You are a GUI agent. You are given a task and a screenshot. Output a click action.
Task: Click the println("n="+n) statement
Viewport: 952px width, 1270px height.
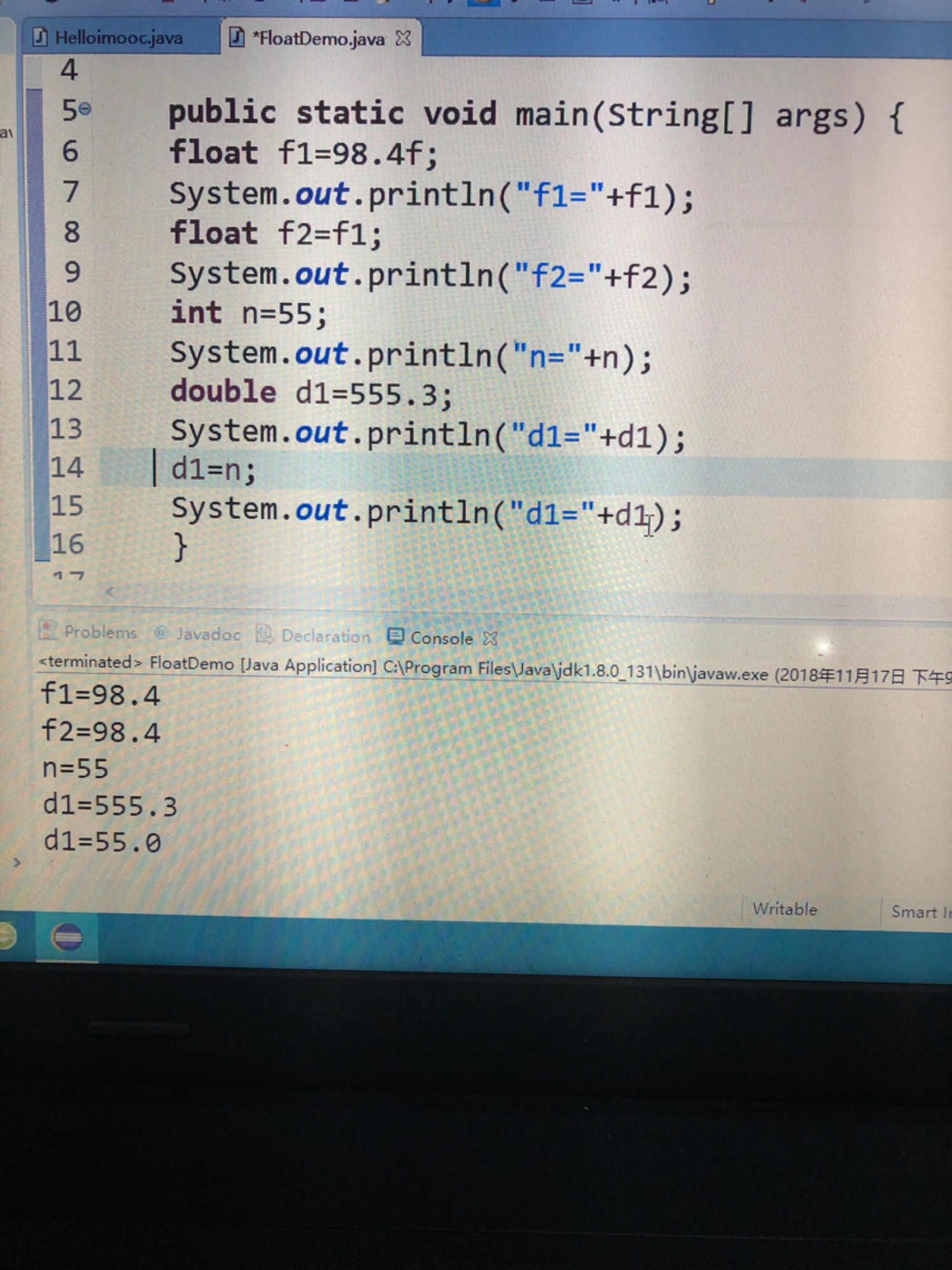coord(411,355)
